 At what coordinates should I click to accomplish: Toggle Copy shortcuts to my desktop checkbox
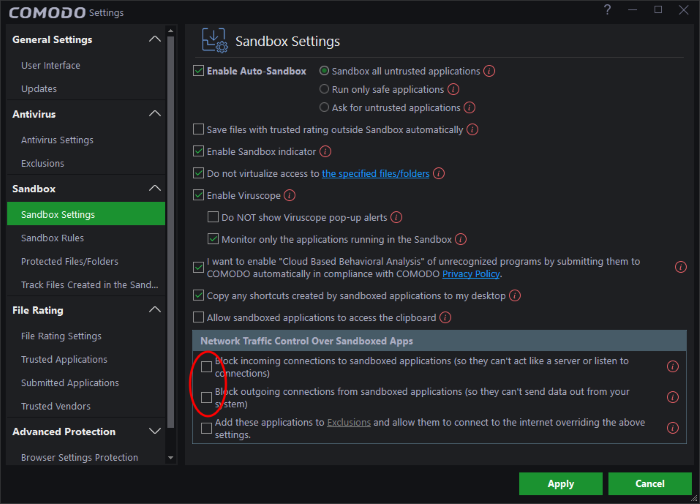(x=199, y=295)
